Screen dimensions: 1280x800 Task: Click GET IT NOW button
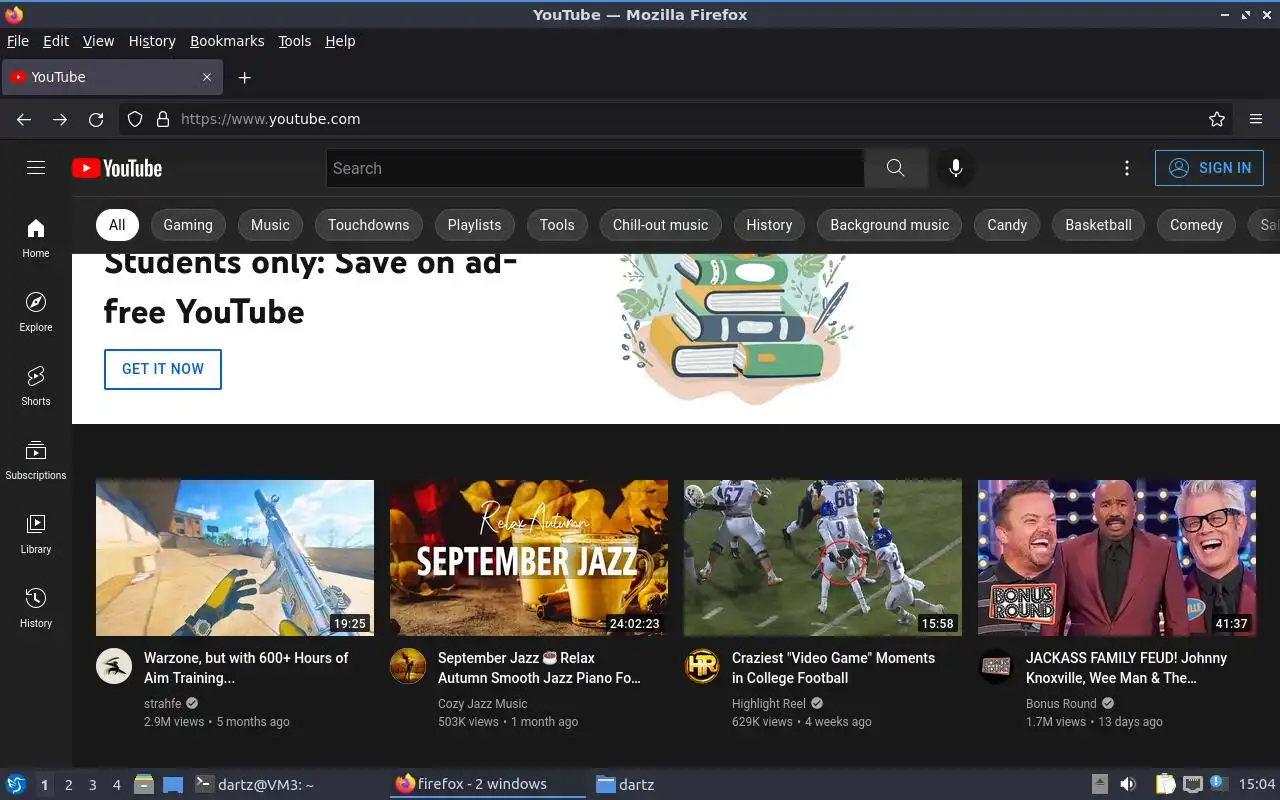(163, 369)
